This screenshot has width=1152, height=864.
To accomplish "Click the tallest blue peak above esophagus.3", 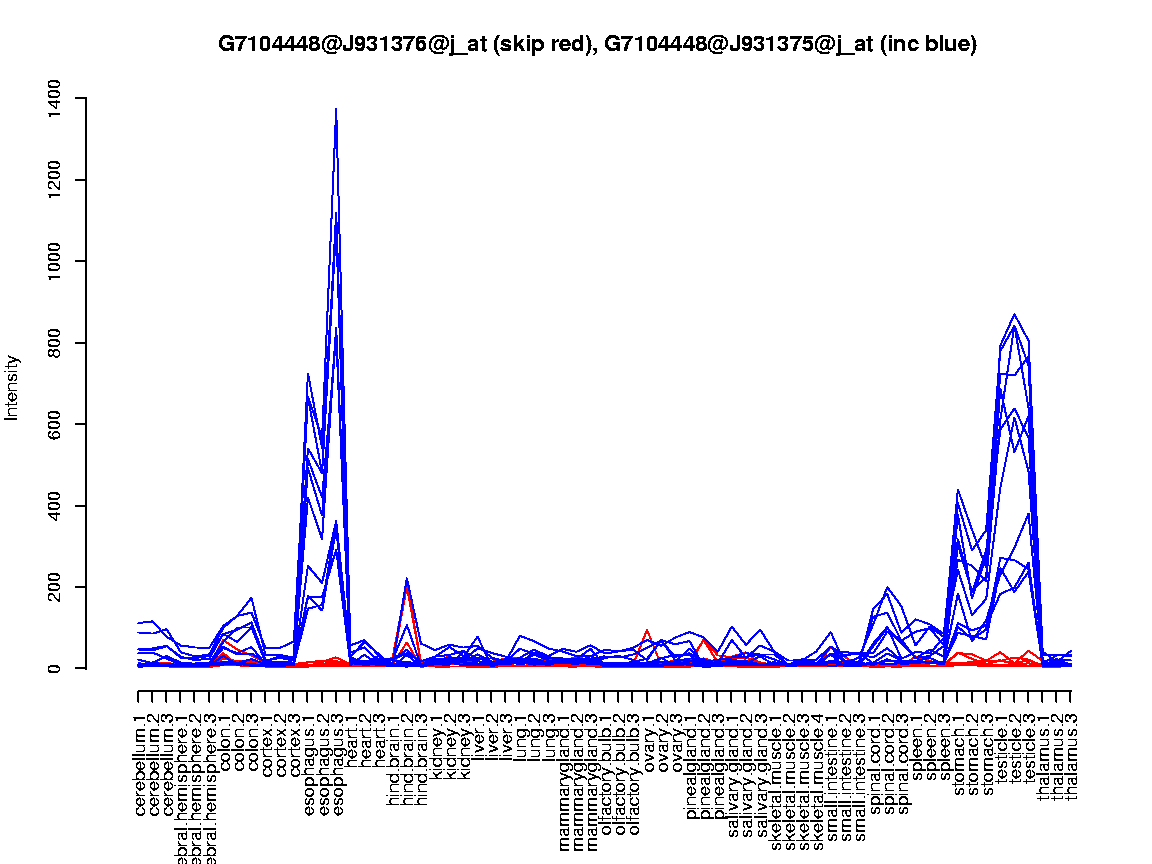I will point(336,110).
